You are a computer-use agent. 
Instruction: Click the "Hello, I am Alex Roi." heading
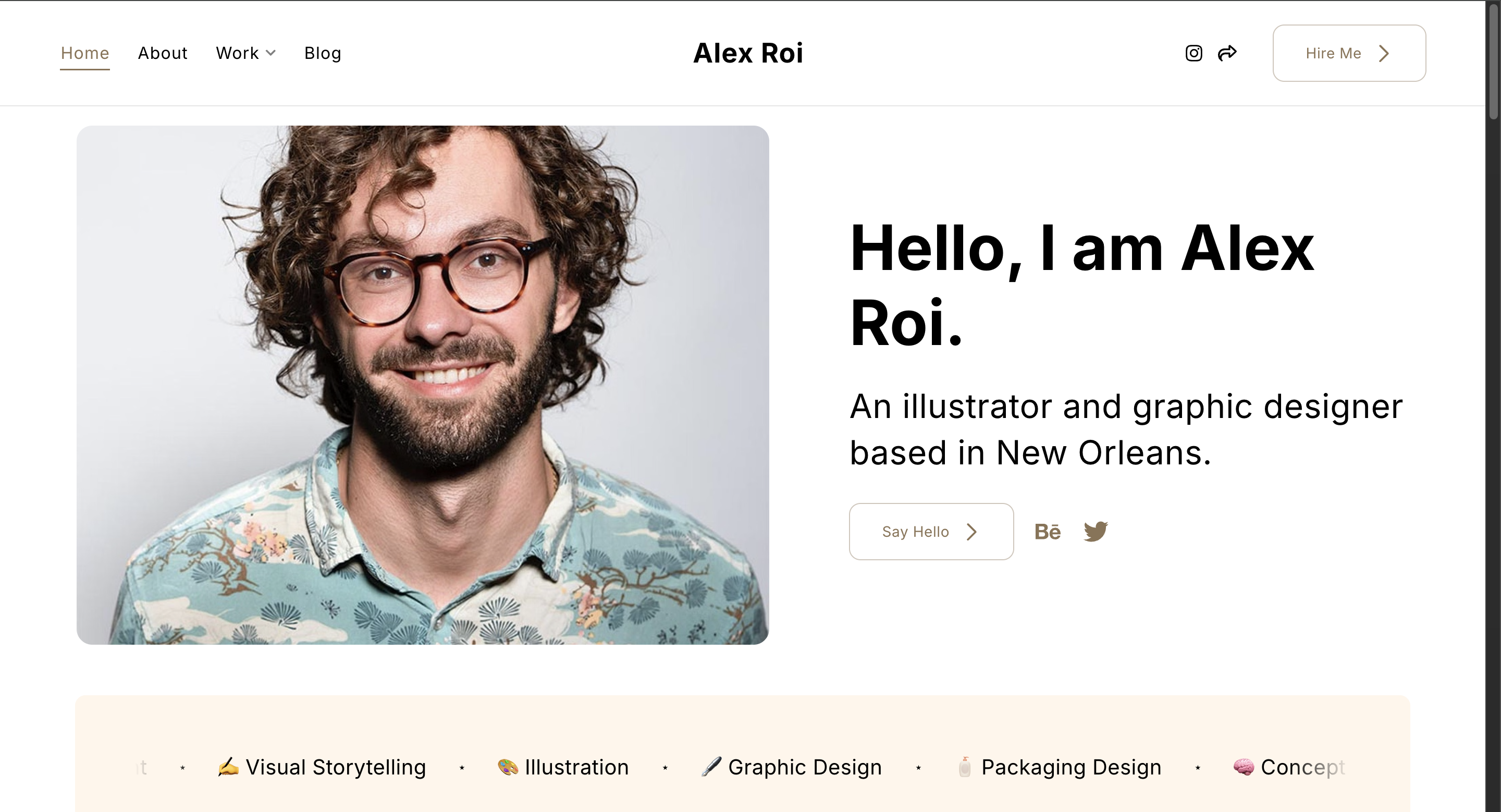click(1081, 286)
